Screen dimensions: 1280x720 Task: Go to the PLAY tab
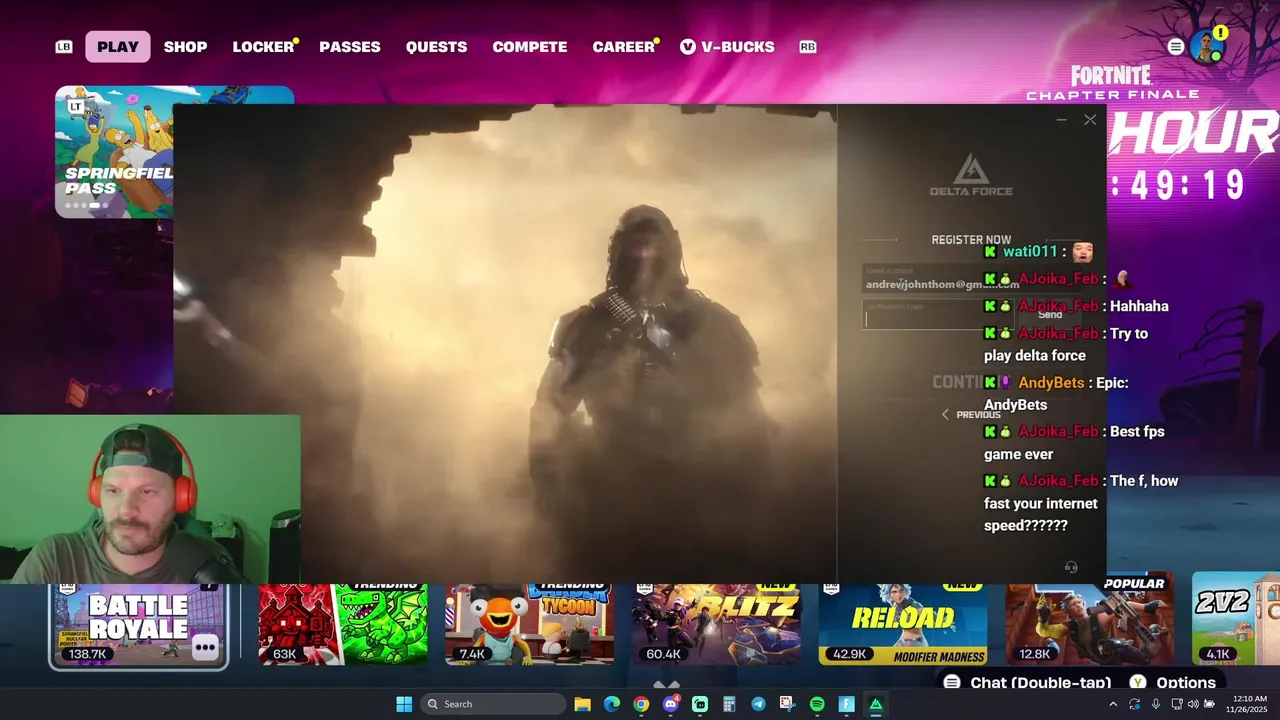click(118, 47)
